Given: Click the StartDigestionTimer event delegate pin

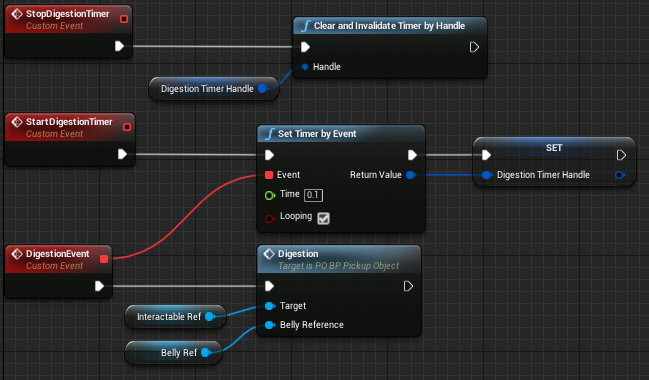Looking at the screenshot, I should tap(127, 127).
